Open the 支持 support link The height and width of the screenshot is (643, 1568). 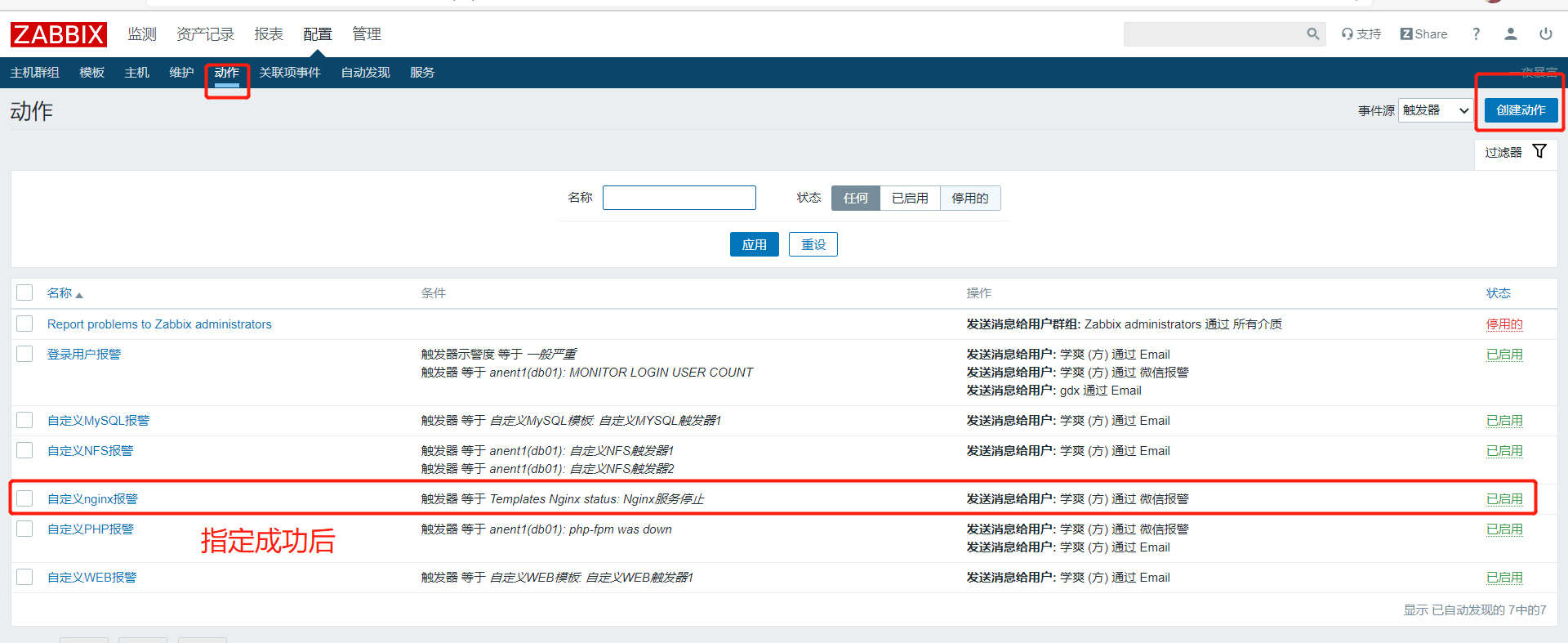(x=1361, y=33)
